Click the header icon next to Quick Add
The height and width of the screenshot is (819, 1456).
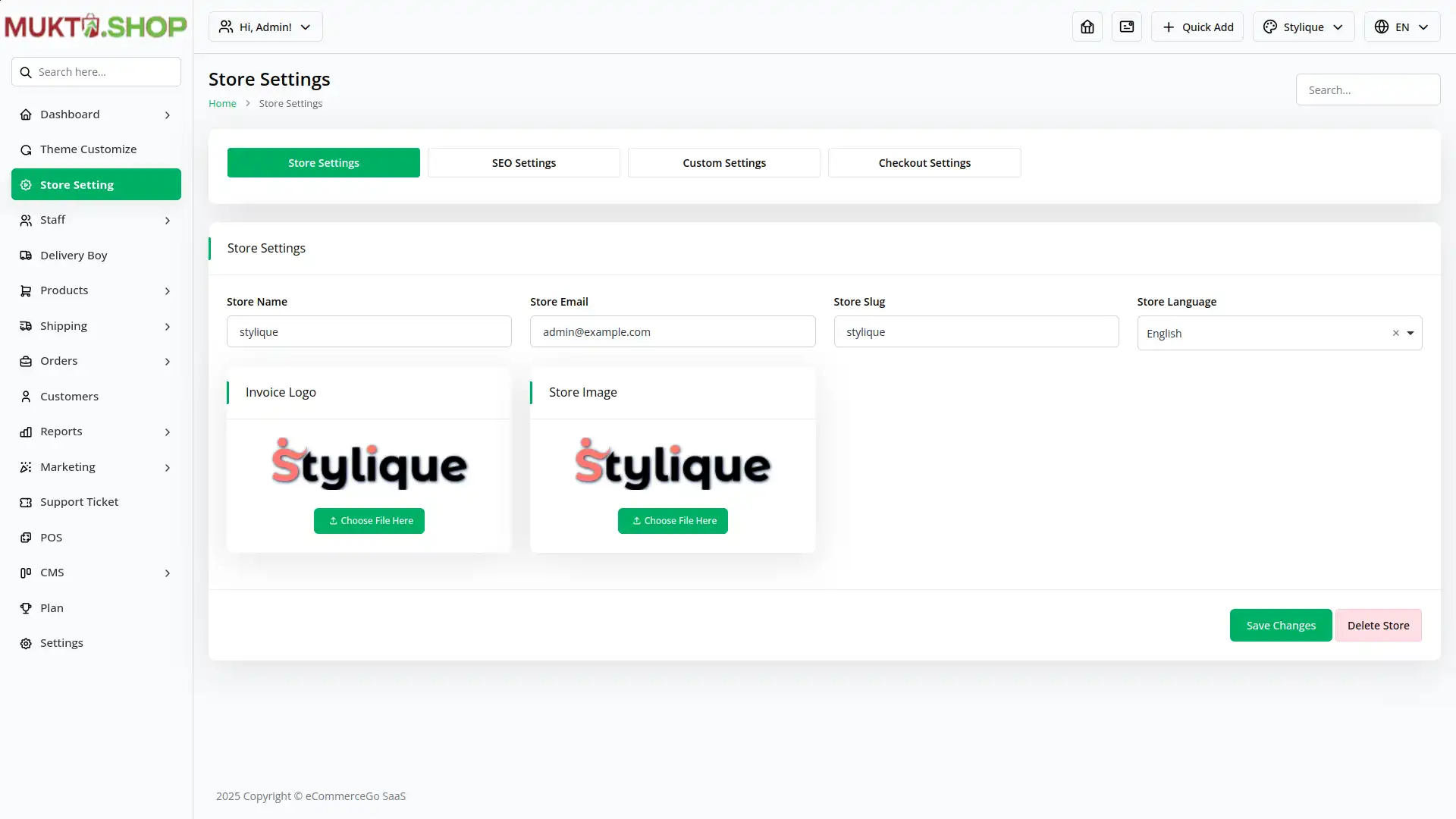click(x=1126, y=27)
